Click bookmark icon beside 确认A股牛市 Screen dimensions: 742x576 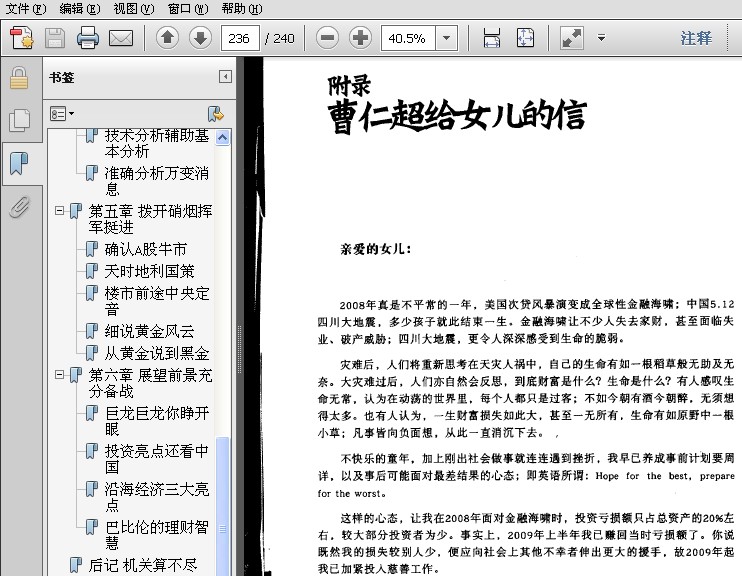click(91, 249)
